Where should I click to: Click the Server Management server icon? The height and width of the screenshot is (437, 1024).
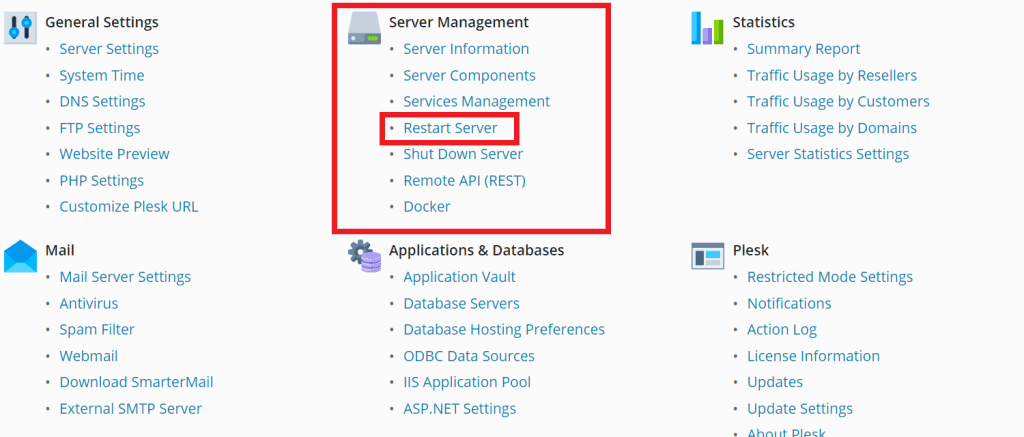(365, 29)
